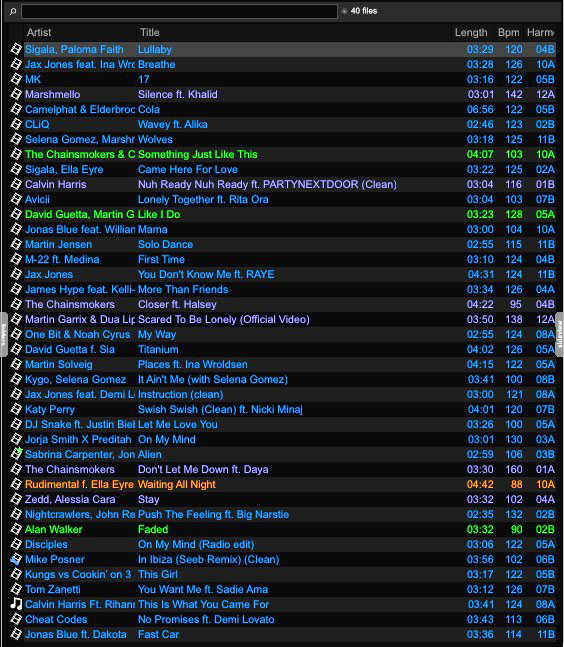Click the file icon for Cola track
This screenshot has height=647, width=564.
(16, 109)
